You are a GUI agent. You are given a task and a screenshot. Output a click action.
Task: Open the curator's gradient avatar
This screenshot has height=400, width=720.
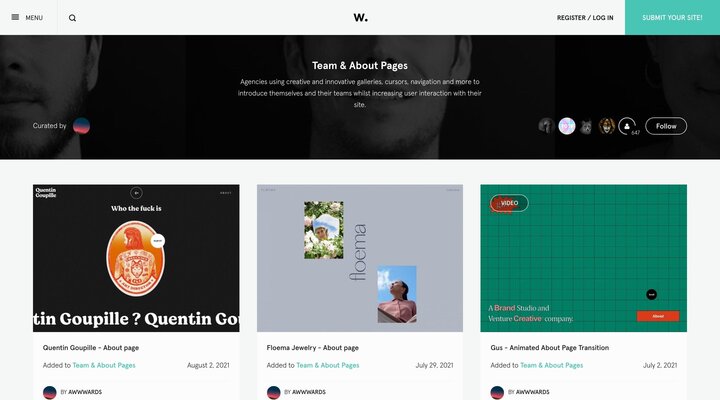[81, 126]
